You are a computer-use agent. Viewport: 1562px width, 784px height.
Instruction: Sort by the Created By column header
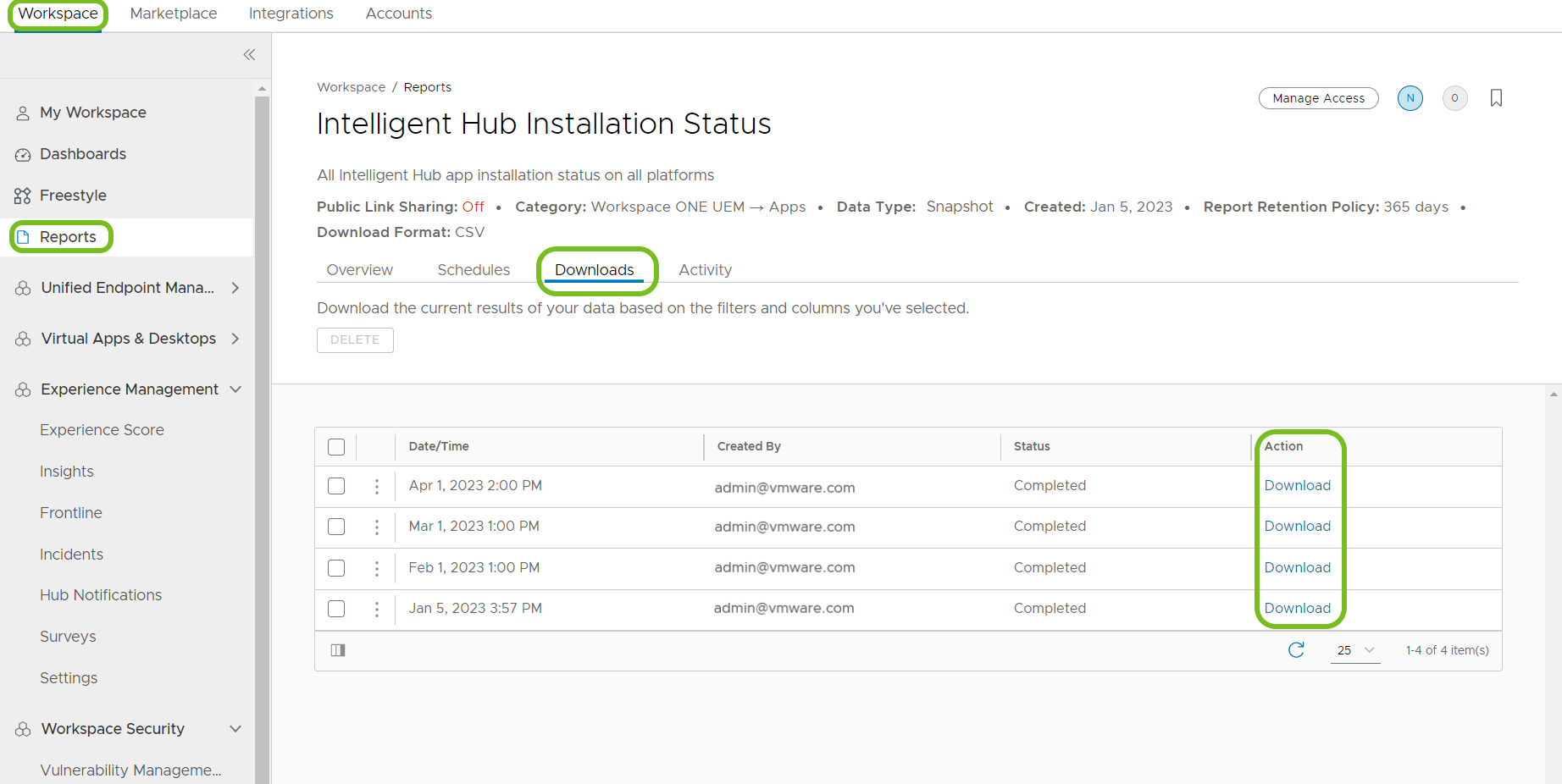(x=749, y=446)
